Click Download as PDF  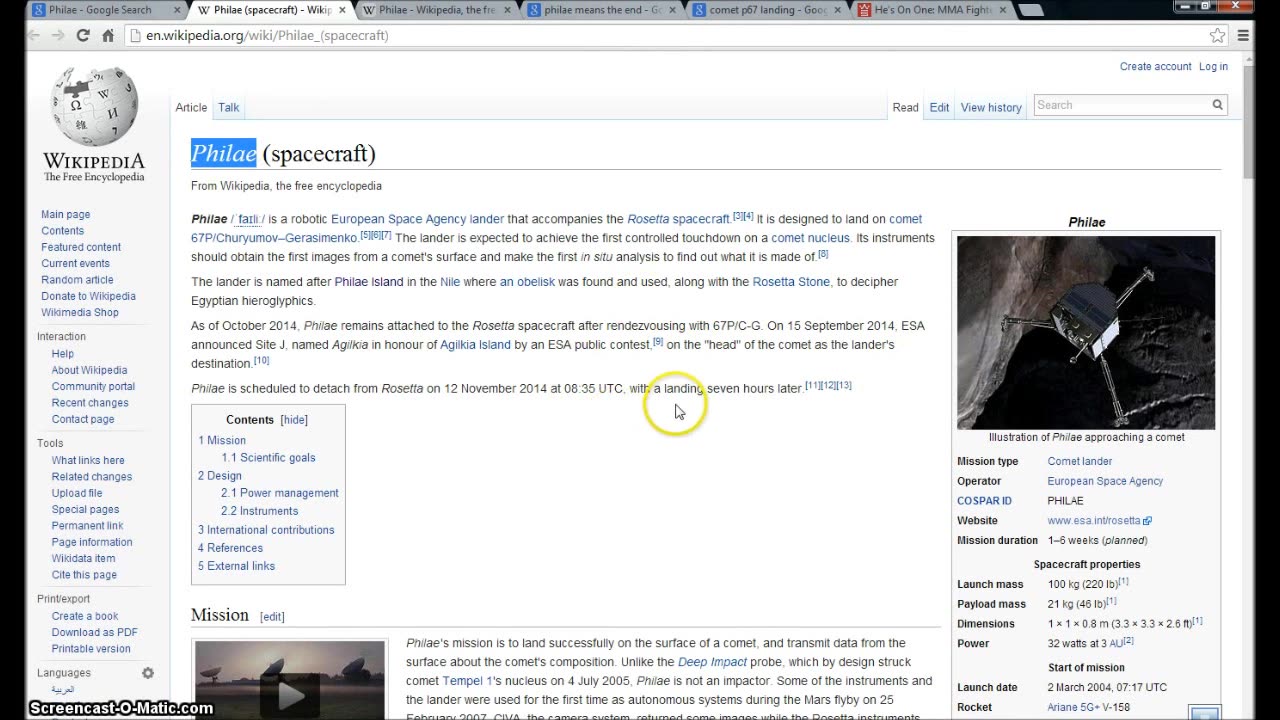pyautogui.click(x=95, y=632)
